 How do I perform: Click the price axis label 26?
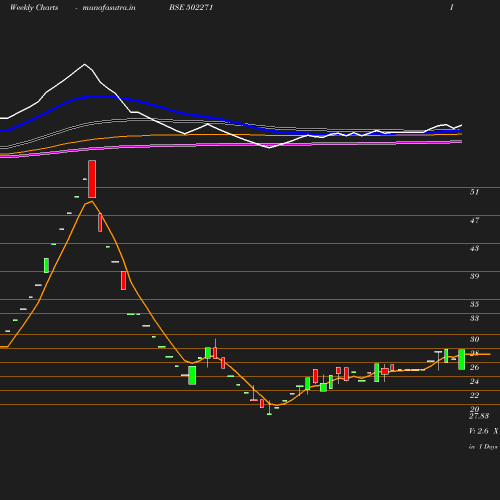pyautogui.click(x=474, y=367)
